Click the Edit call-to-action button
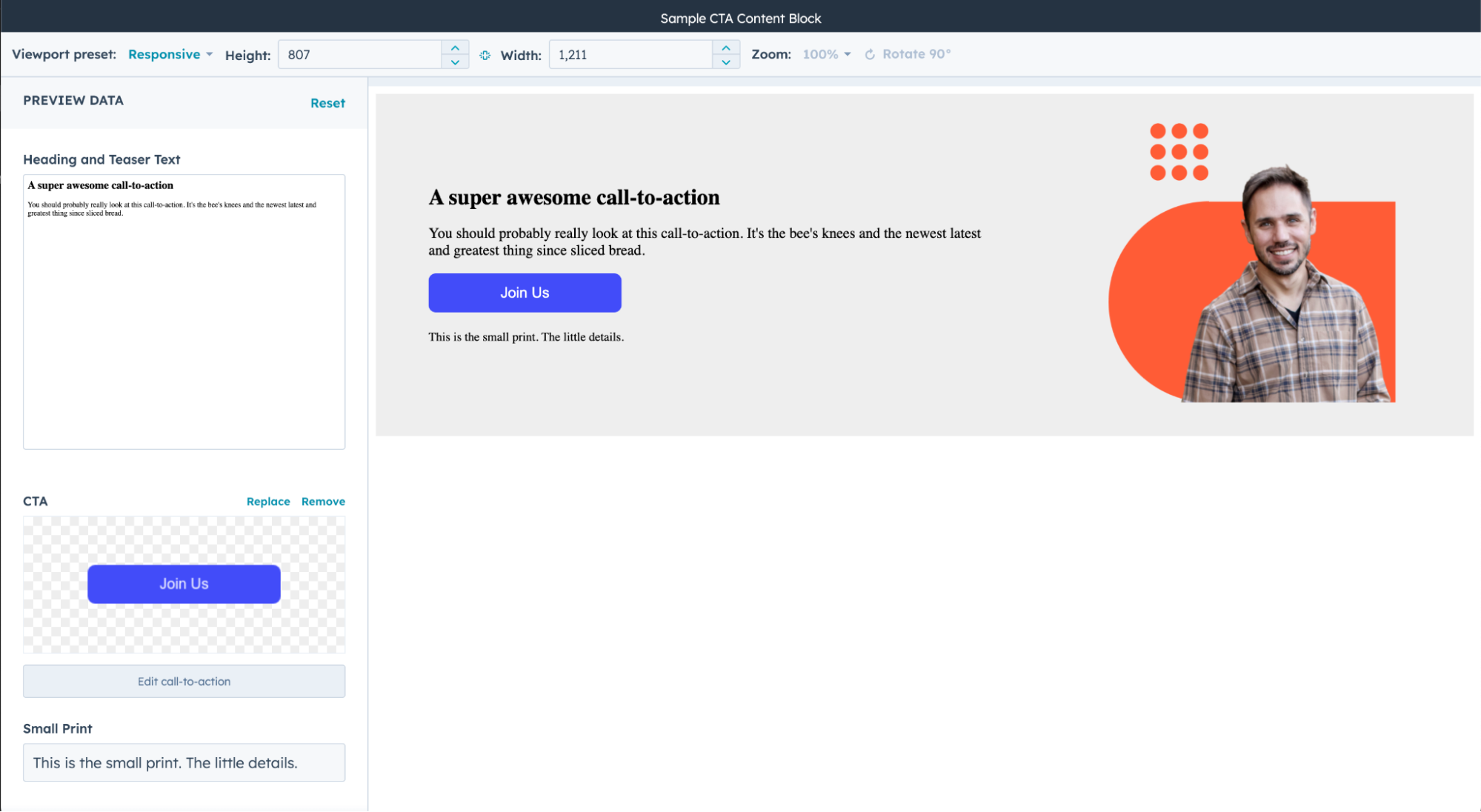Viewport: 1481px width, 812px height. click(x=184, y=681)
